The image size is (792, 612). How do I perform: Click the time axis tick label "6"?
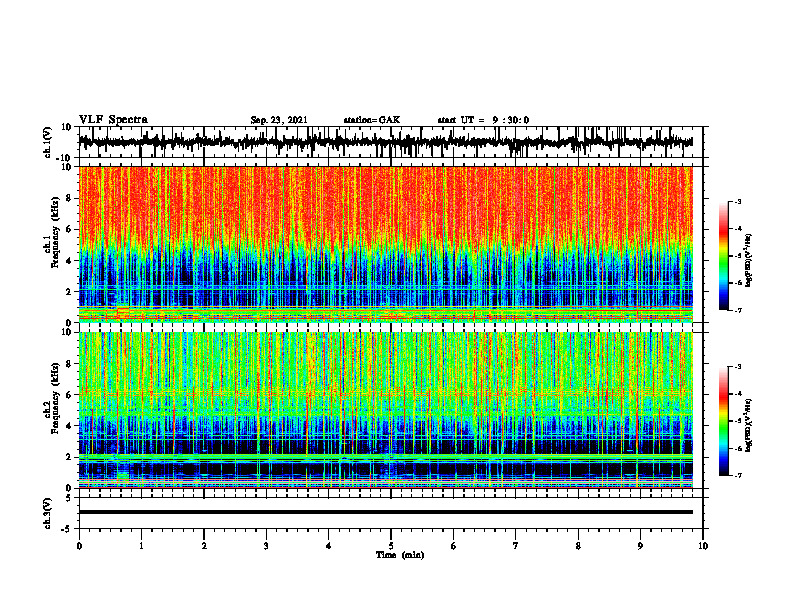[454, 546]
